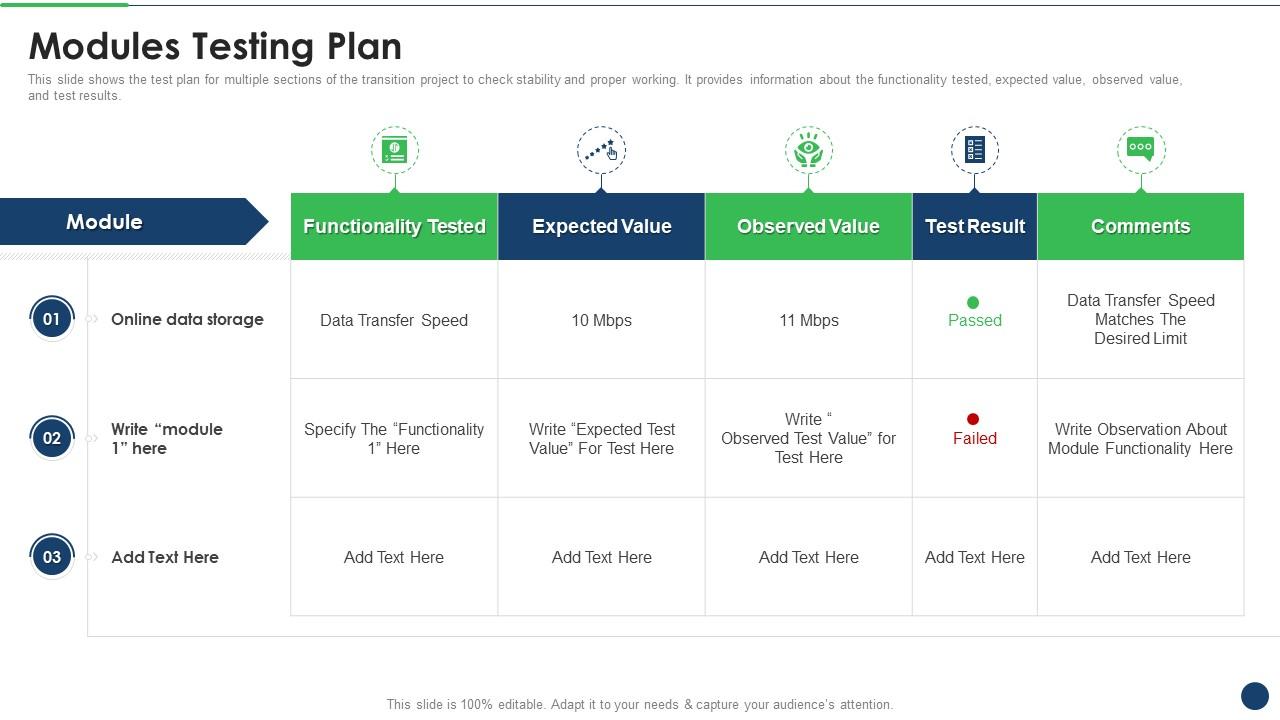Click the red Failed status dot
1280x720 pixels.
(x=973, y=419)
